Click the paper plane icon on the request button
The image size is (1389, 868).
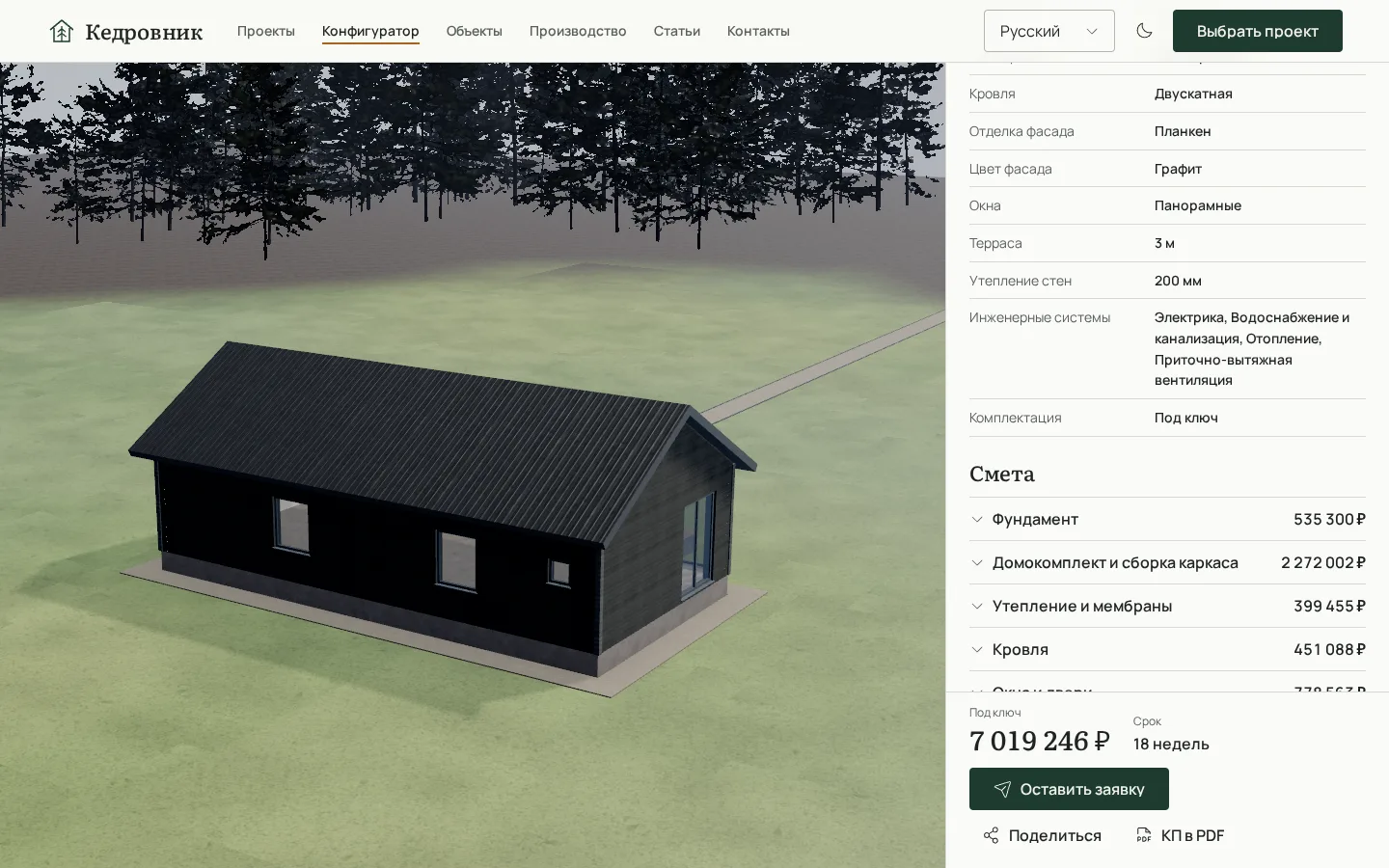pyautogui.click(x=1002, y=789)
